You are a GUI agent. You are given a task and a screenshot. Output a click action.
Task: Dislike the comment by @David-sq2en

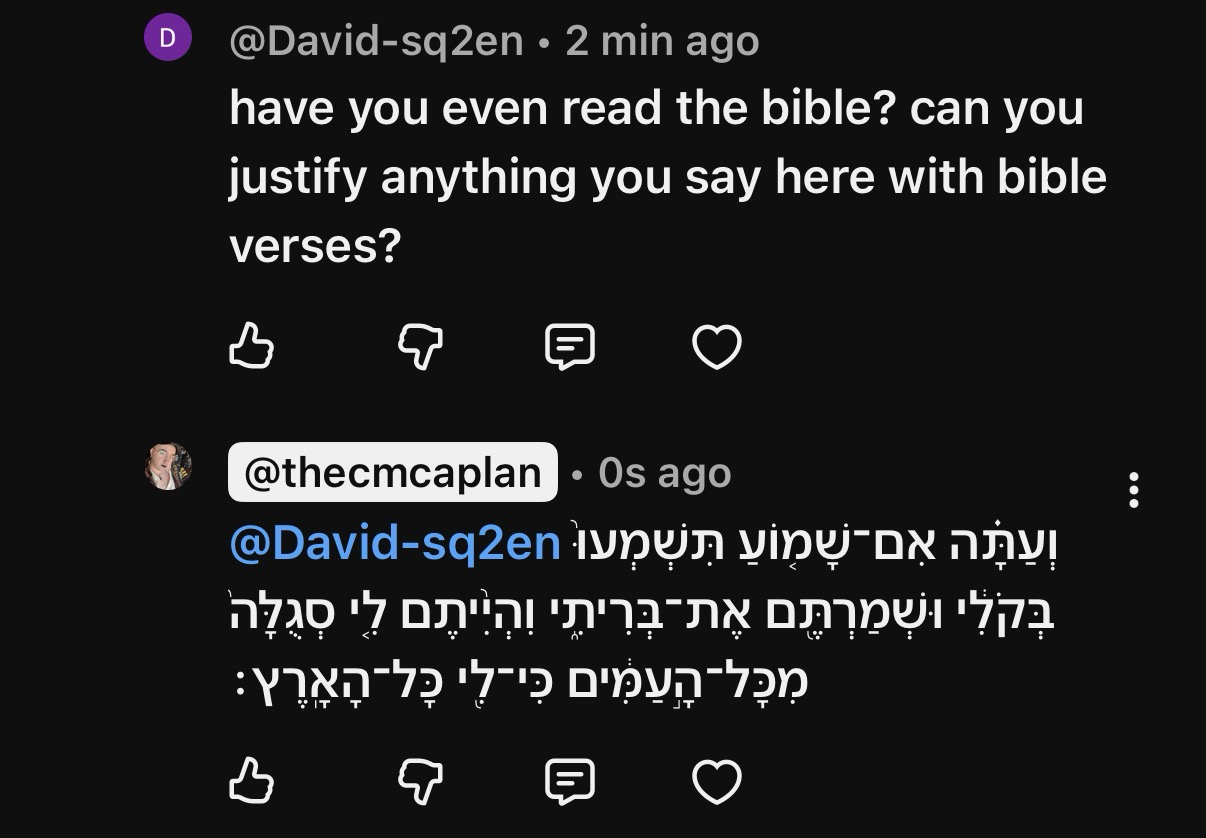[x=420, y=347]
